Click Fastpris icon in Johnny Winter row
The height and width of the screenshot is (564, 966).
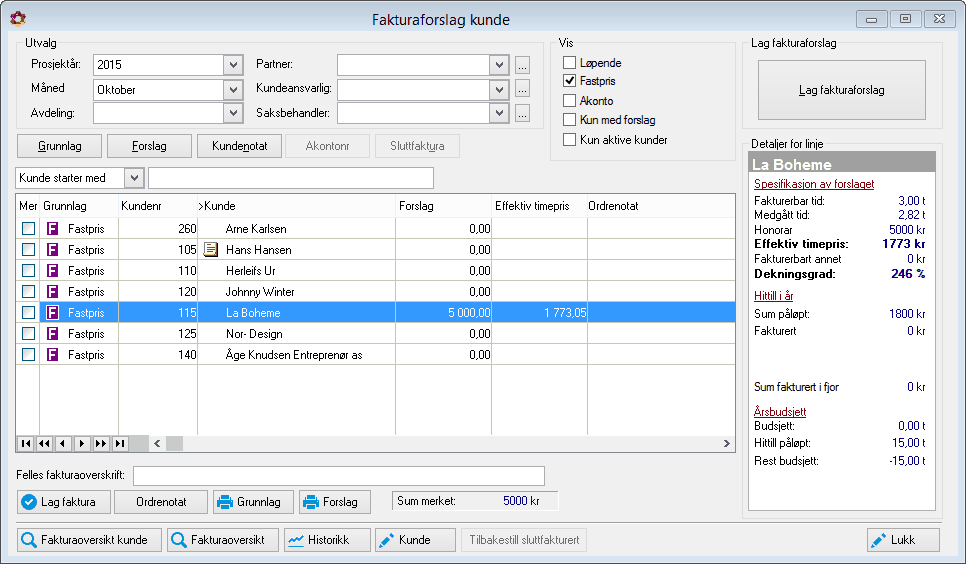(52, 292)
